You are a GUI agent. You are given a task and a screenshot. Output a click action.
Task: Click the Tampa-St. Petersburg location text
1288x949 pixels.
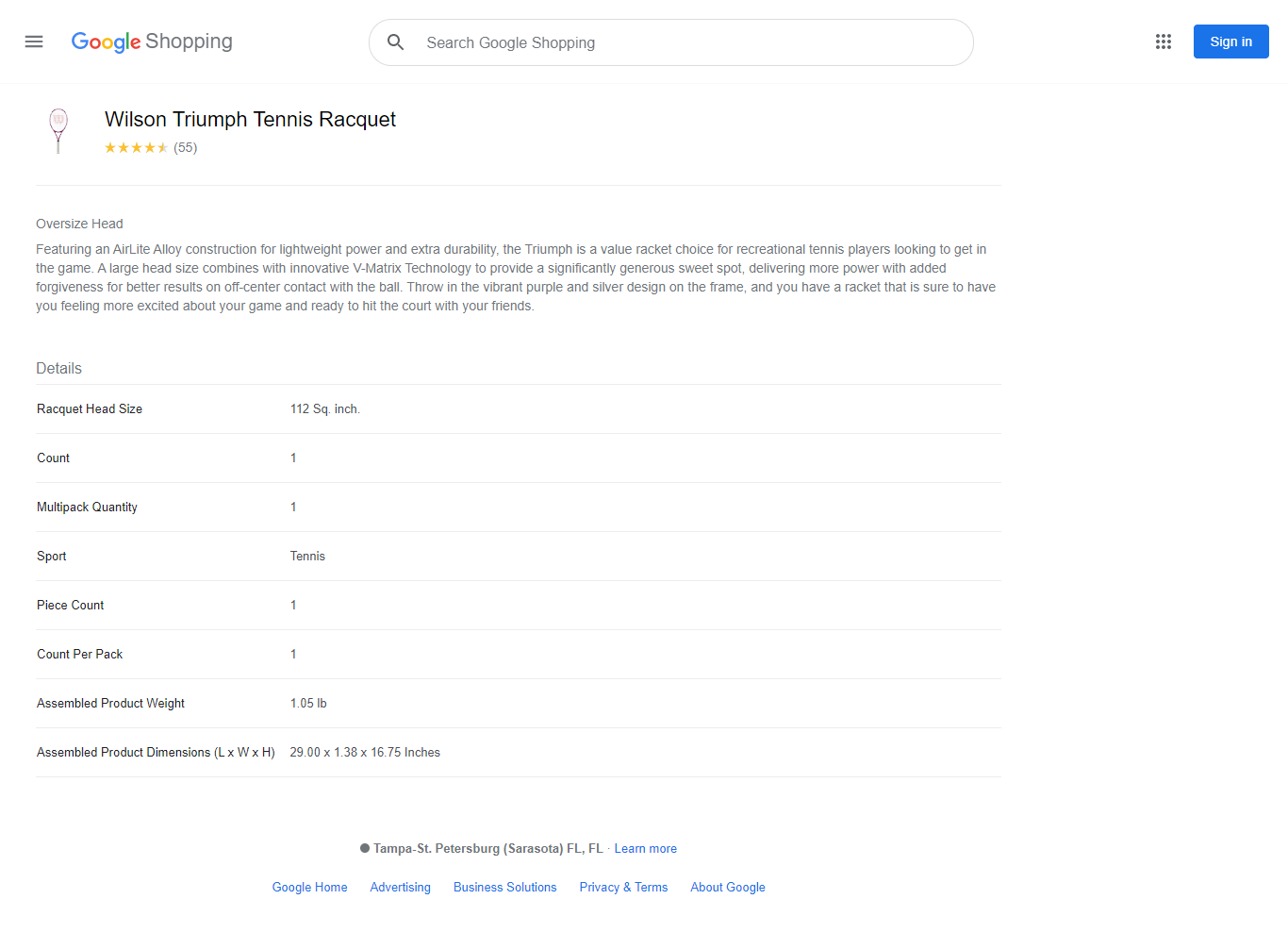point(487,849)
